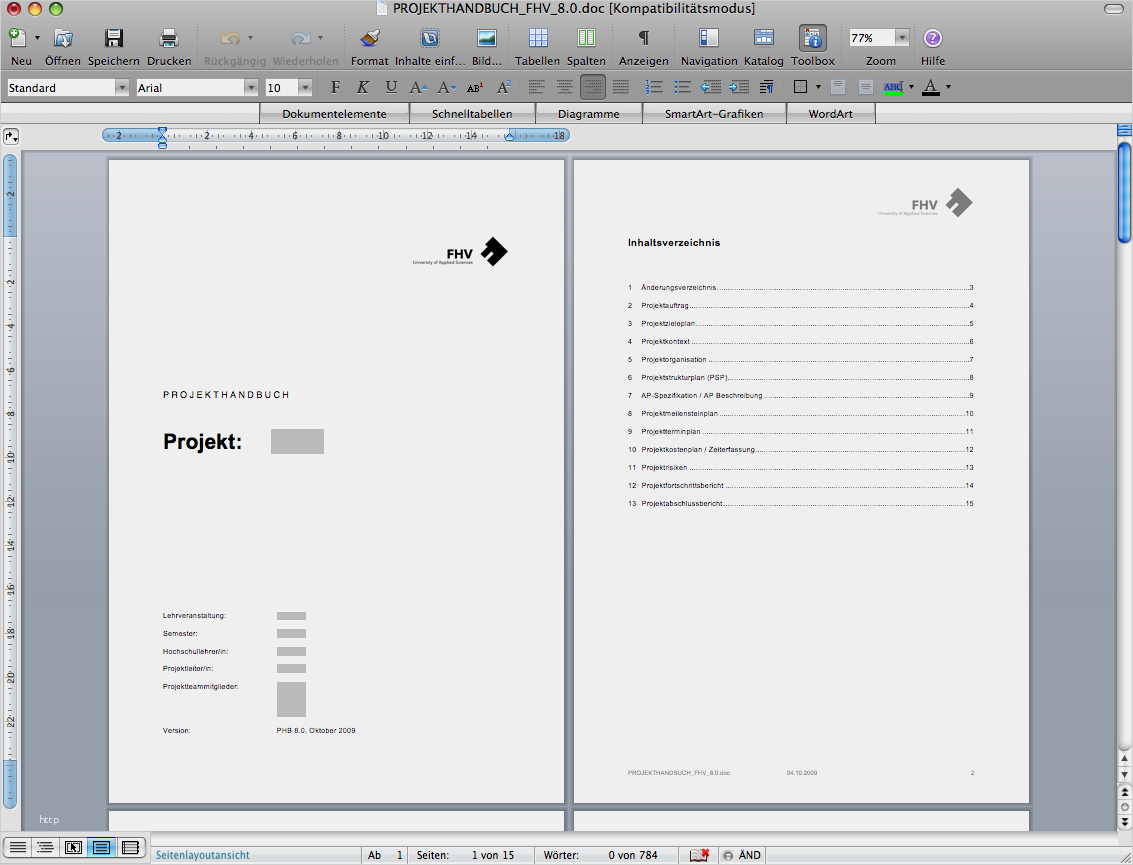Toggle underline formatting (U)
This screenshot has width=1133, height=865.
point(391,87)
